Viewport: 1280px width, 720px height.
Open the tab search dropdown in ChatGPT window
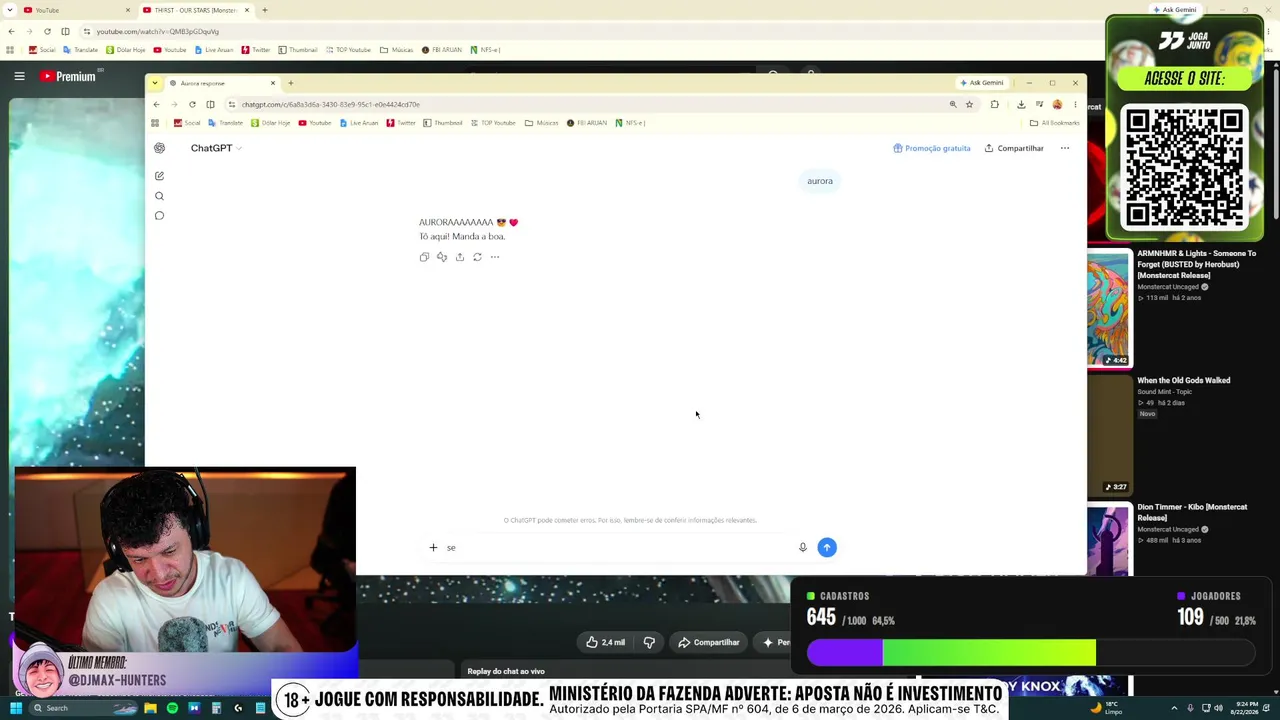157,83
